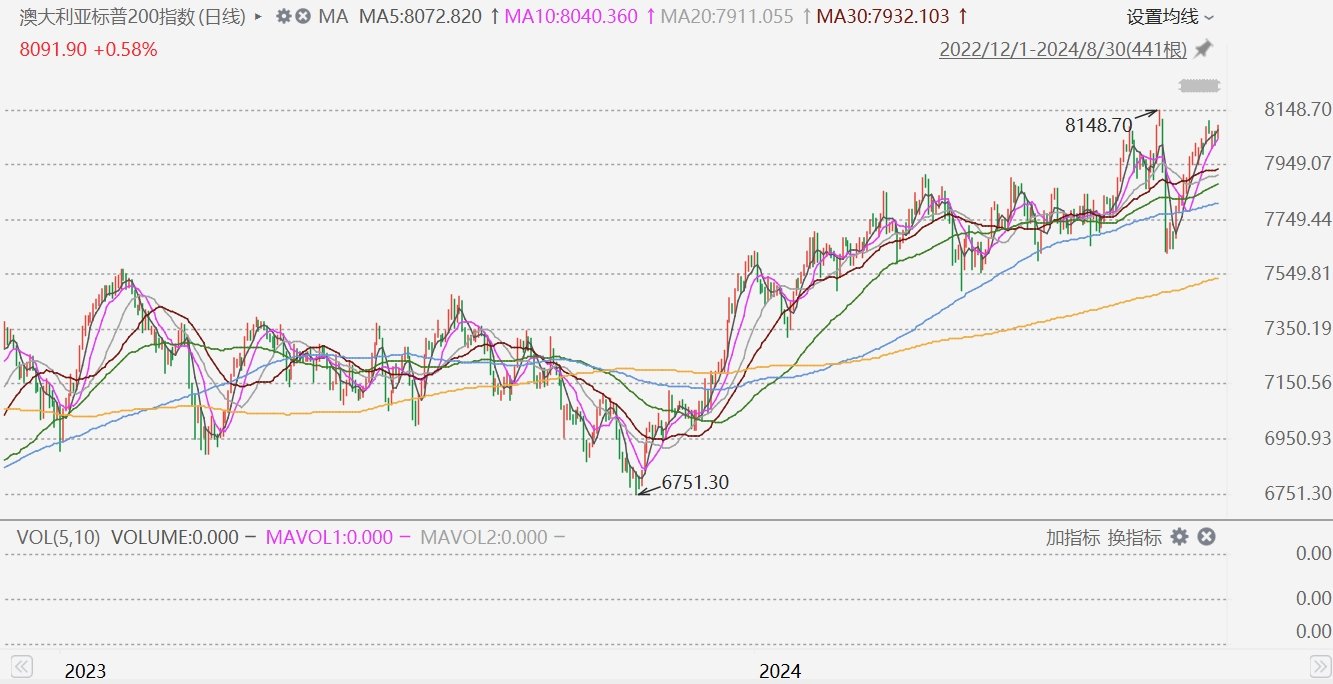Open VOL indicator settings gear
Viewport: 1333px width, 684px height.
(x=1180, y=537)
